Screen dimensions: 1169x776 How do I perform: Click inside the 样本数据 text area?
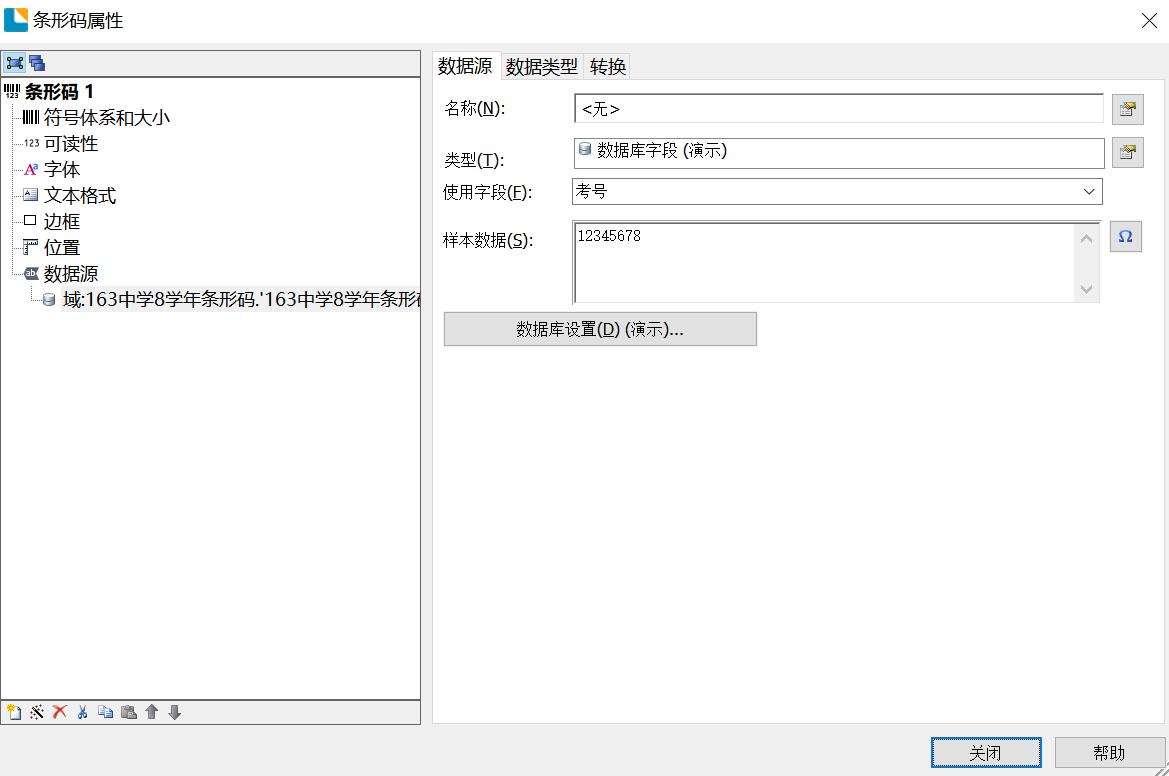coord(800,260)
